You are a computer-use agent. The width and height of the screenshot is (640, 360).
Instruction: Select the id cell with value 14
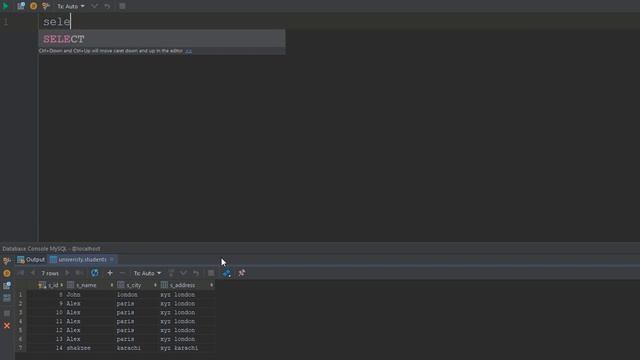tap(46, 348)
